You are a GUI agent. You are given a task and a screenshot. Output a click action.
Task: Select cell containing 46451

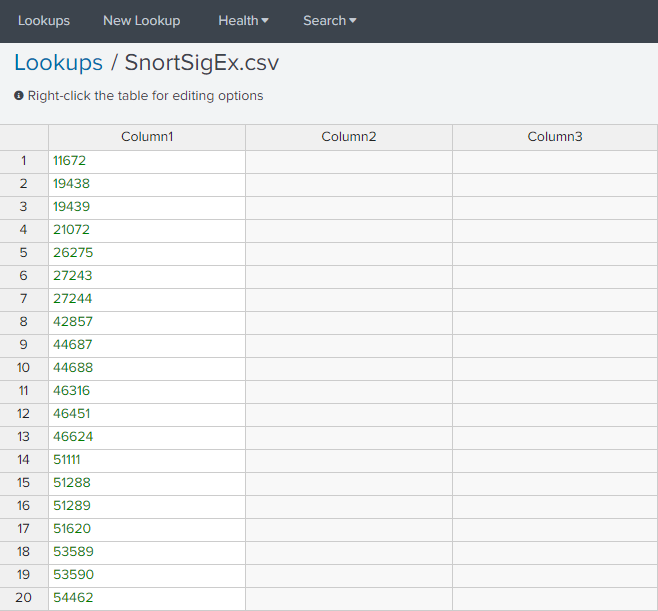point(147,415)
